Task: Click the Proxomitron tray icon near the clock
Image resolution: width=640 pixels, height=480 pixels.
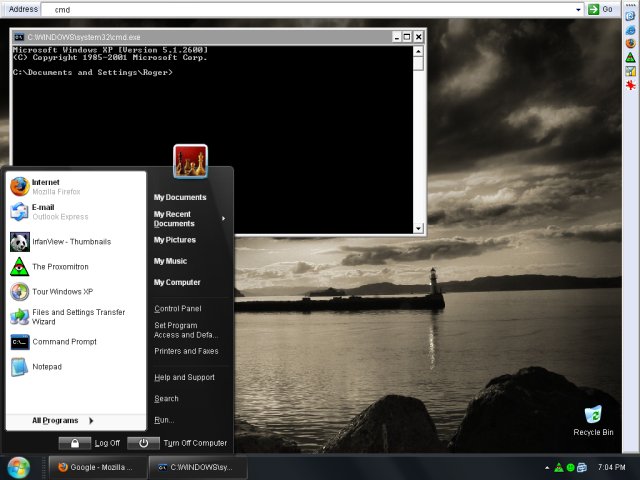Action: (x=558, y=467)
